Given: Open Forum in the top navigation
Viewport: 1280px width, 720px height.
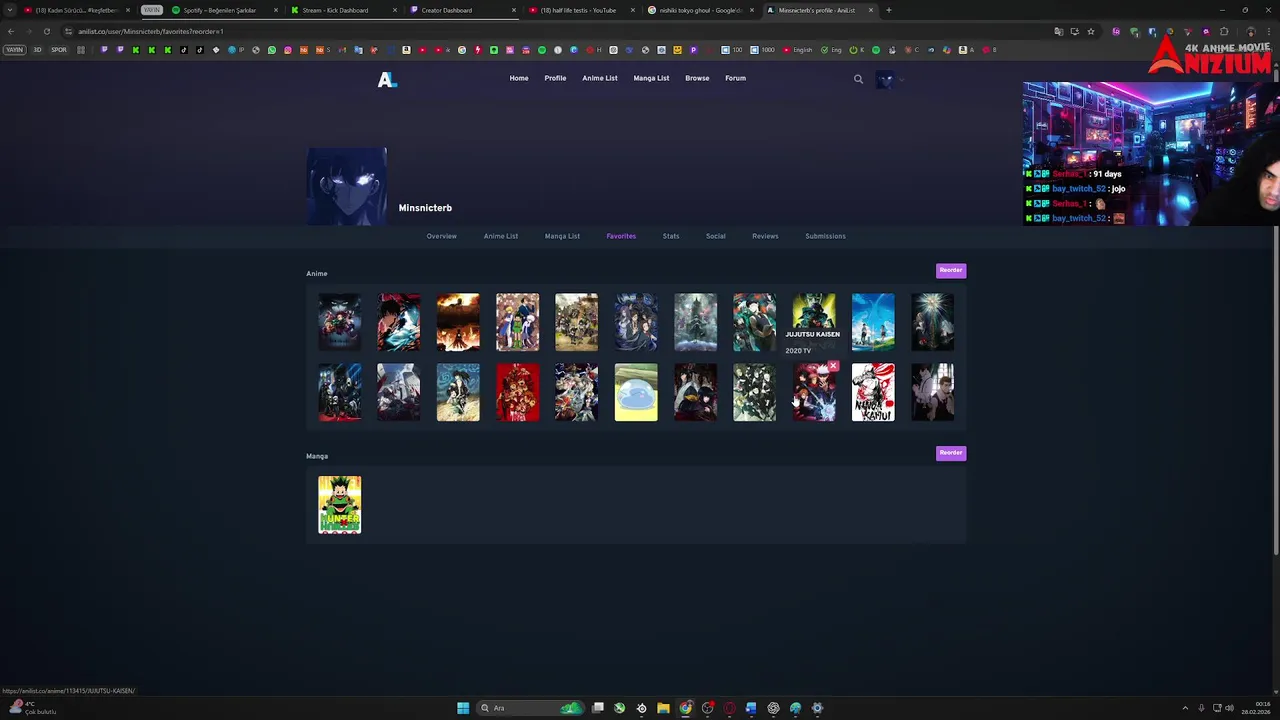Looking at the screenshot, I should point(735,78).
